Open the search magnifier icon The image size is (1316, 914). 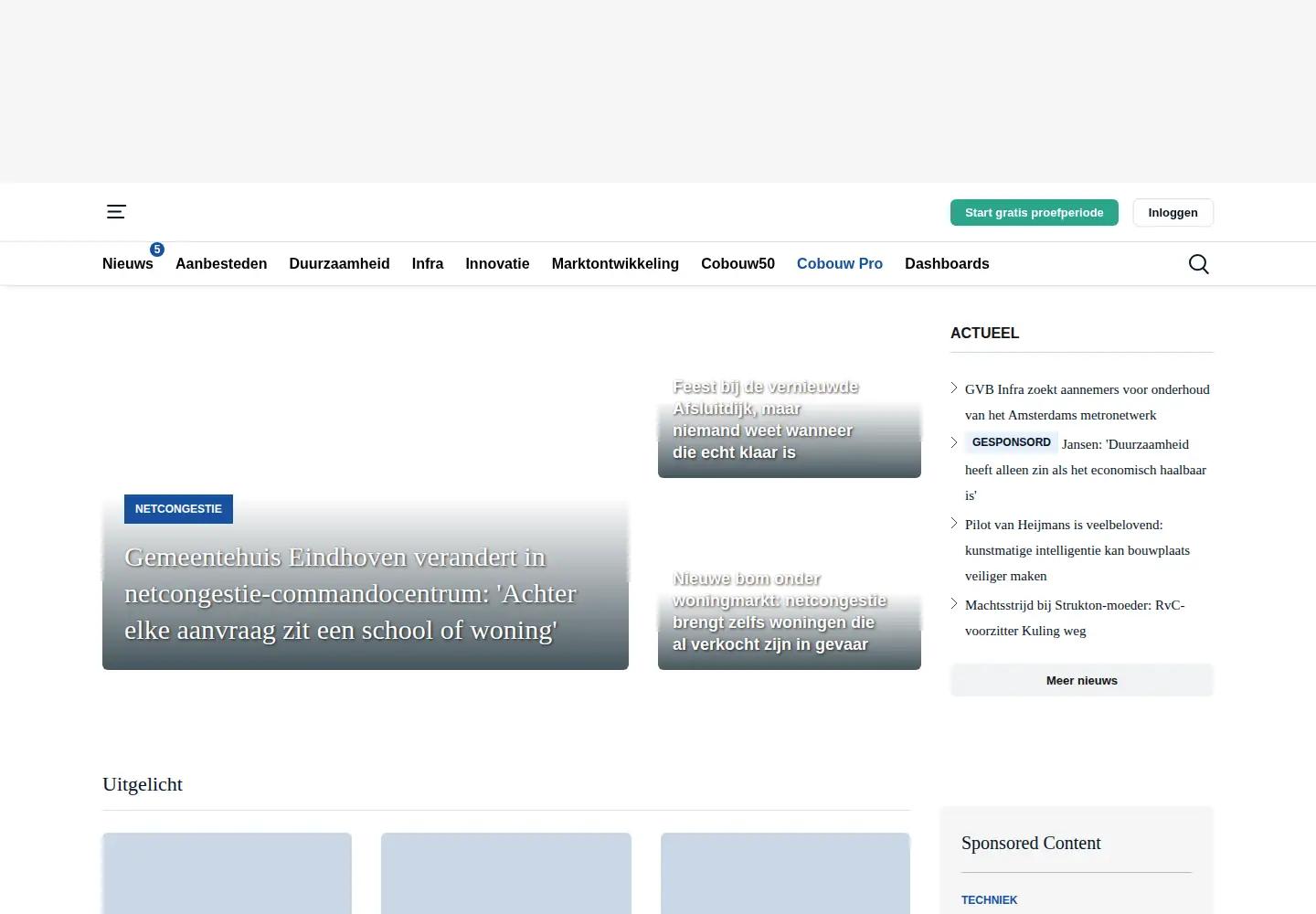coord(1198,264)
